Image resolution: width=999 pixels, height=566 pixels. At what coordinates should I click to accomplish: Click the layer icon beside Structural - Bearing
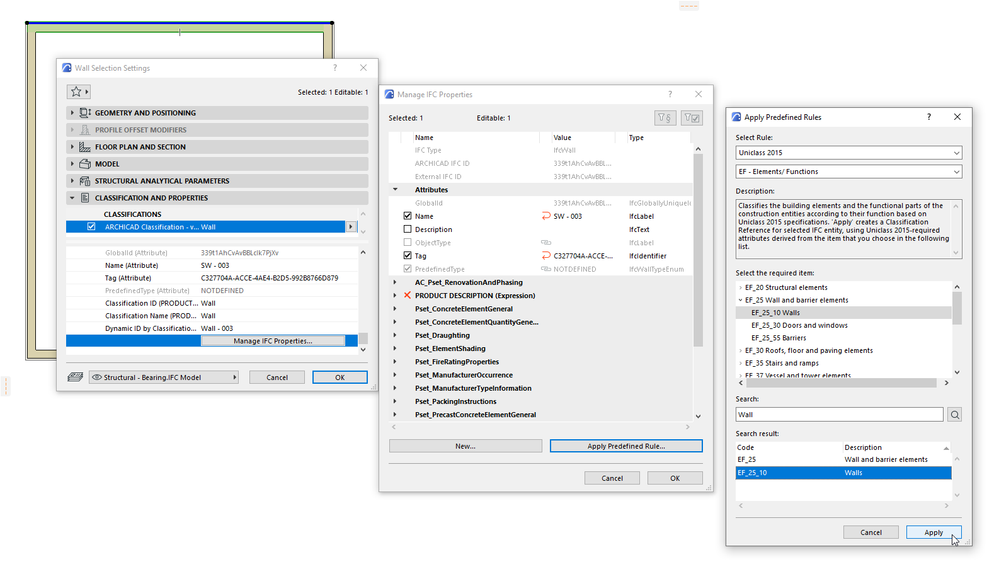(x=75, y=377)
